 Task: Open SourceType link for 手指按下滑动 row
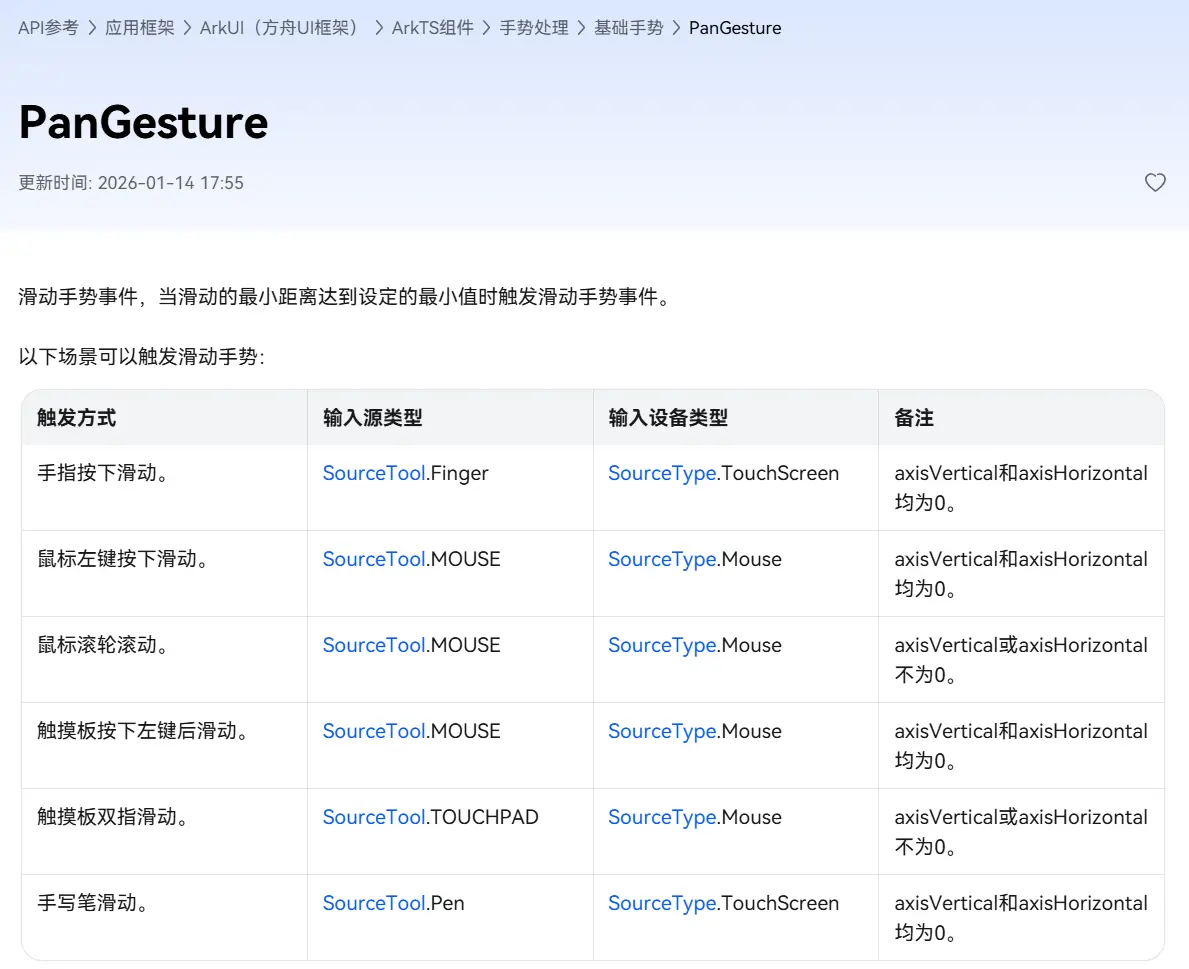pyautogui.click(x=661, y=473)
